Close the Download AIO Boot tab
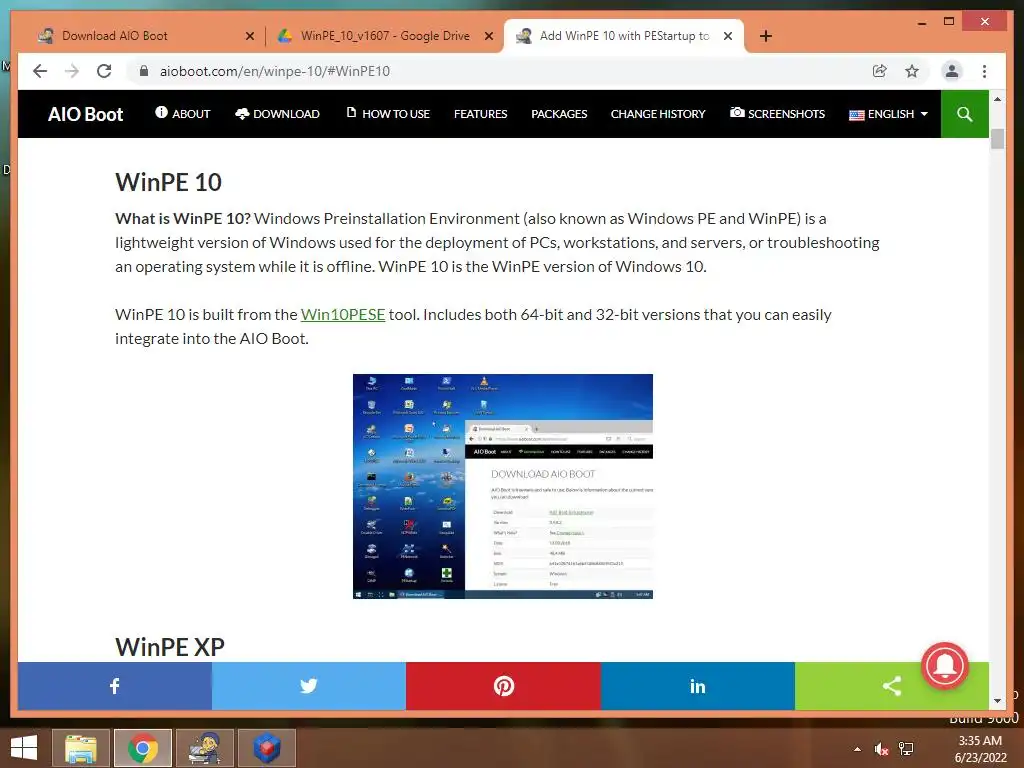The height and width of the screenshot is (768, 1024). [249, 37]
